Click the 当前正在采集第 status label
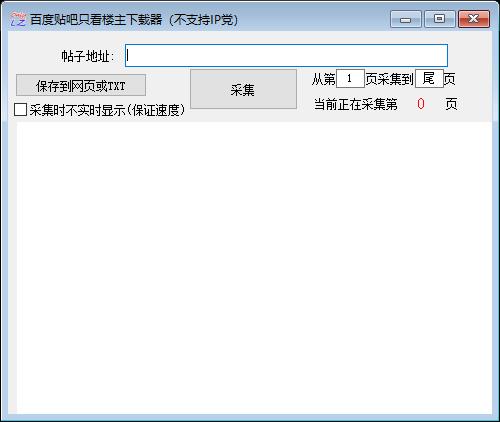This screenshot has height=422, width=500. coord(356,104)
